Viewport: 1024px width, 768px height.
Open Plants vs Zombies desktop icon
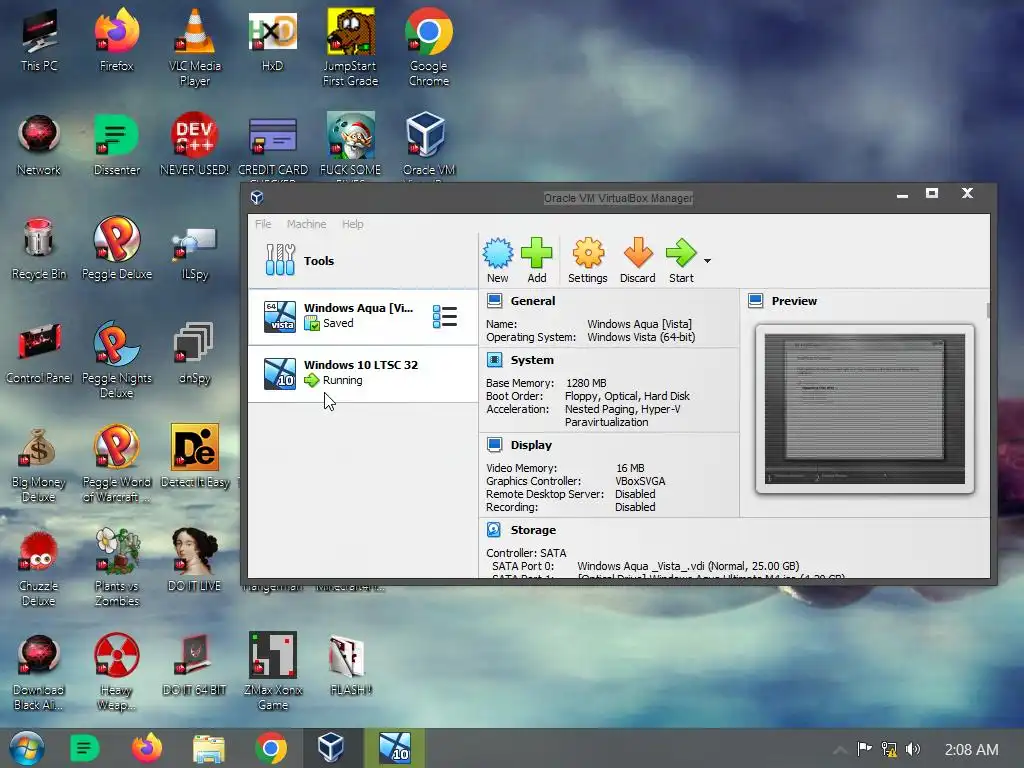pos(116,568)
